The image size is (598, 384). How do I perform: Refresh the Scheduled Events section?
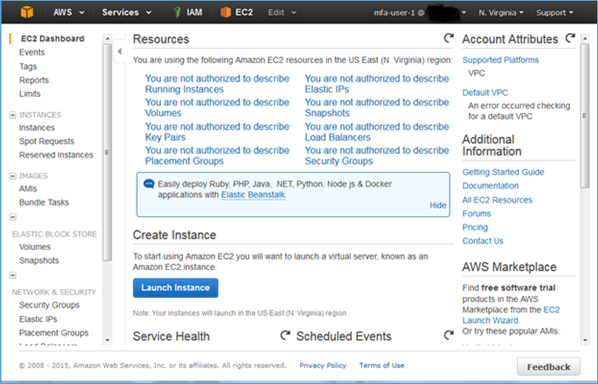click(x=448, y=335)
